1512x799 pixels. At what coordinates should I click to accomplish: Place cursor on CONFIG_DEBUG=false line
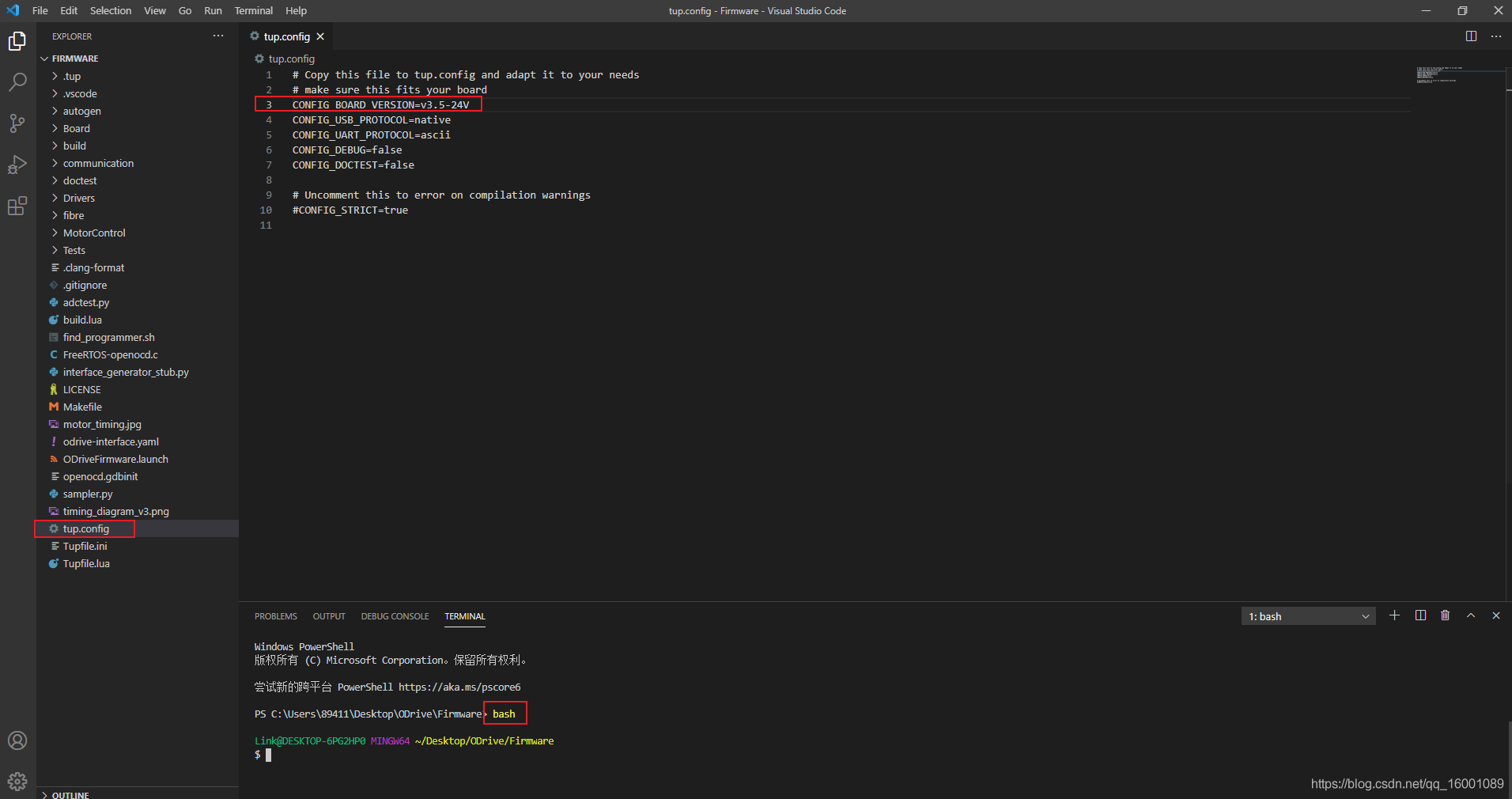point(347,150)
